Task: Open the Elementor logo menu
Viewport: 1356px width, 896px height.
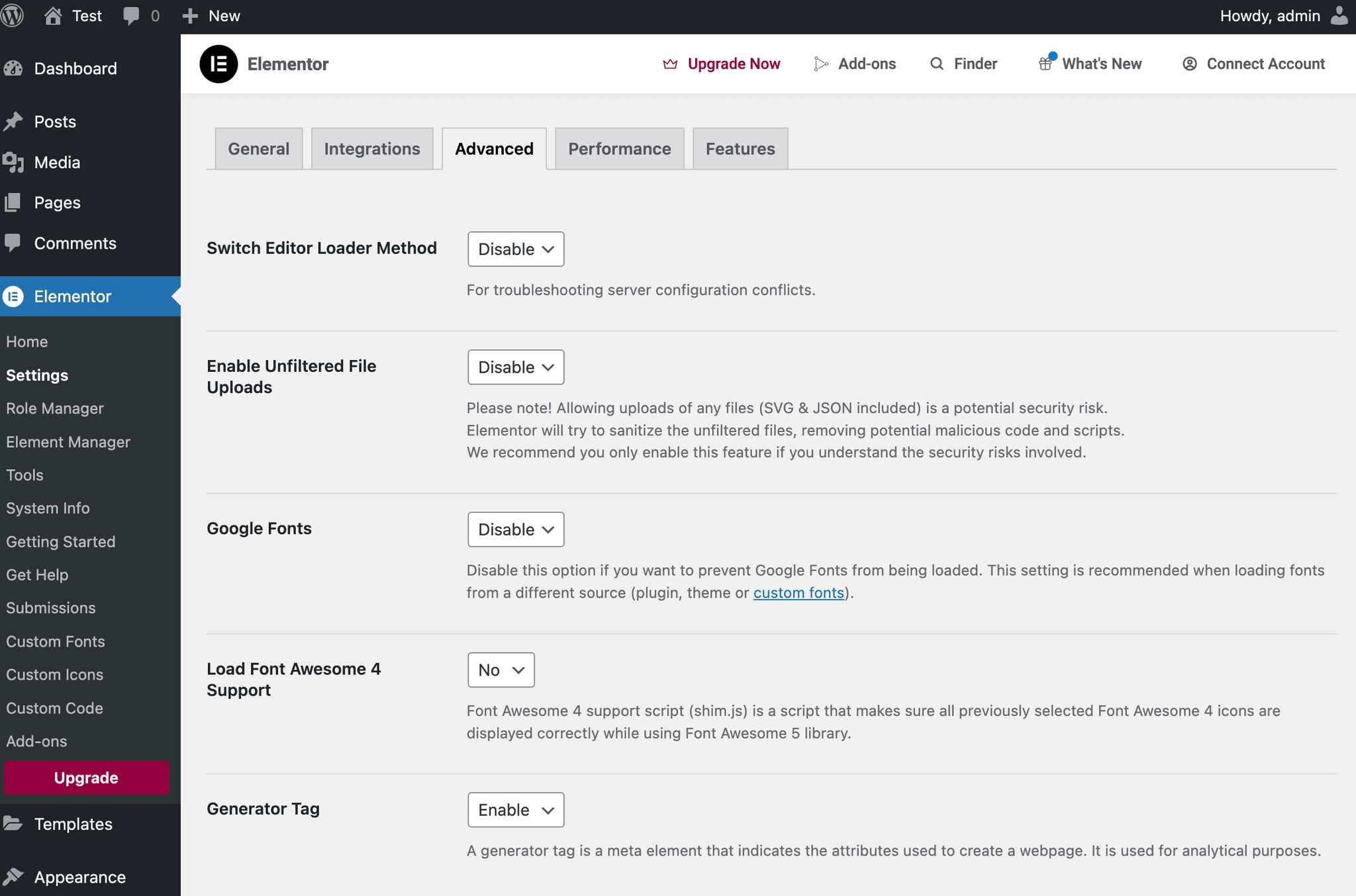Action: pos(218,64)
